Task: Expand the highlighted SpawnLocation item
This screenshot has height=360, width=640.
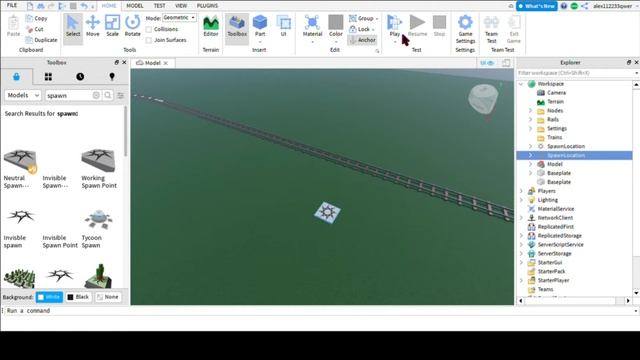Action: tap(530, 155)
